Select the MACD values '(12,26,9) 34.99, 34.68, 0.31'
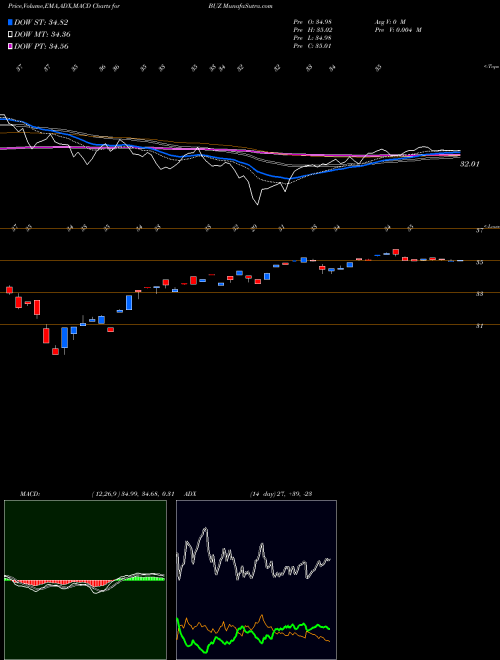 coord(133,494)
